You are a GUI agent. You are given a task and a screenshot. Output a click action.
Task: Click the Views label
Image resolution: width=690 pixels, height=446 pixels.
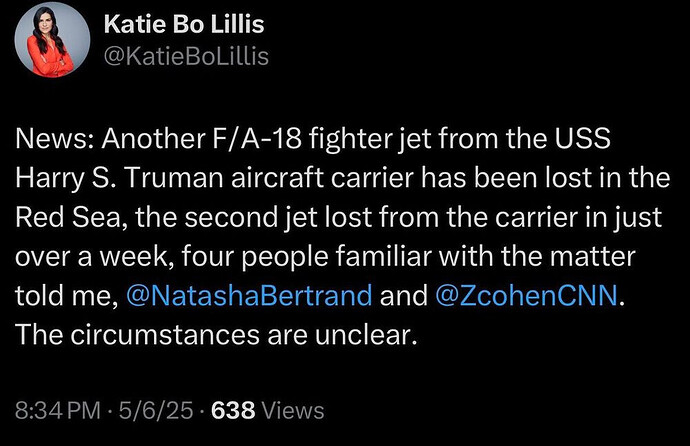coord(293,410)
